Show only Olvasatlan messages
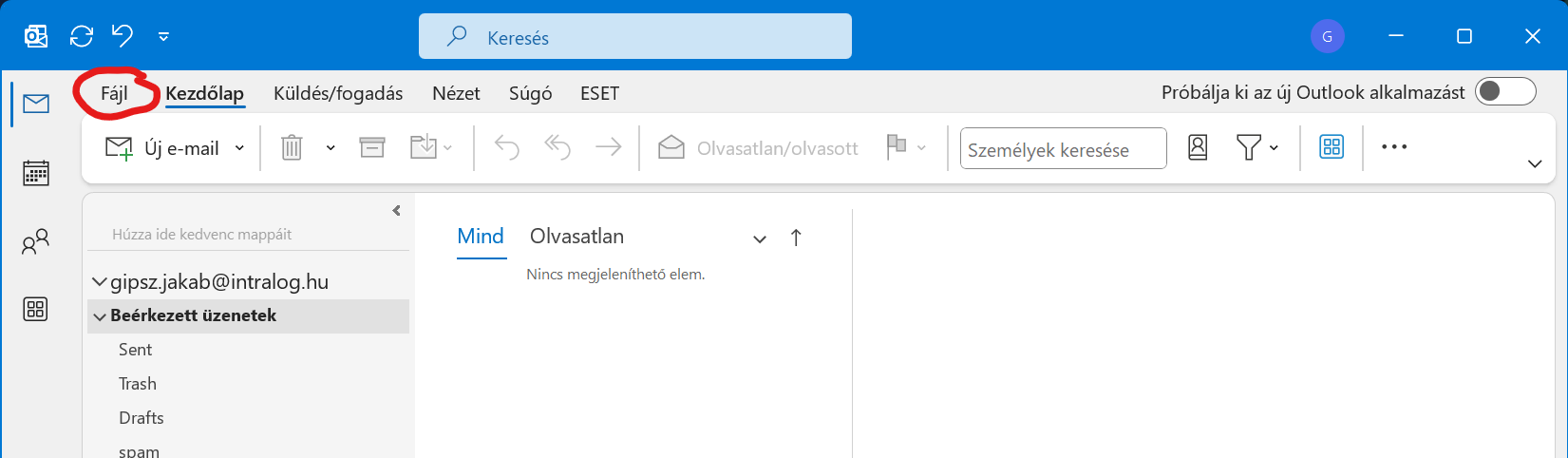1568x458 pixels. [576, 237]
